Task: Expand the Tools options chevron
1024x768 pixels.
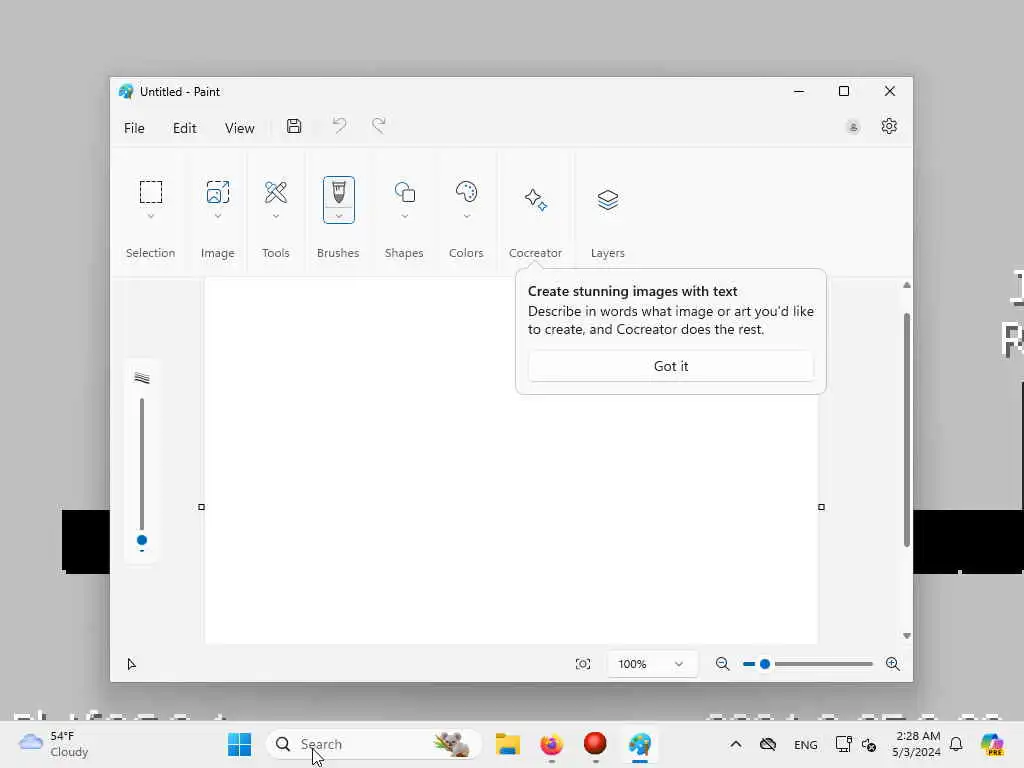Action: (276, 216)
